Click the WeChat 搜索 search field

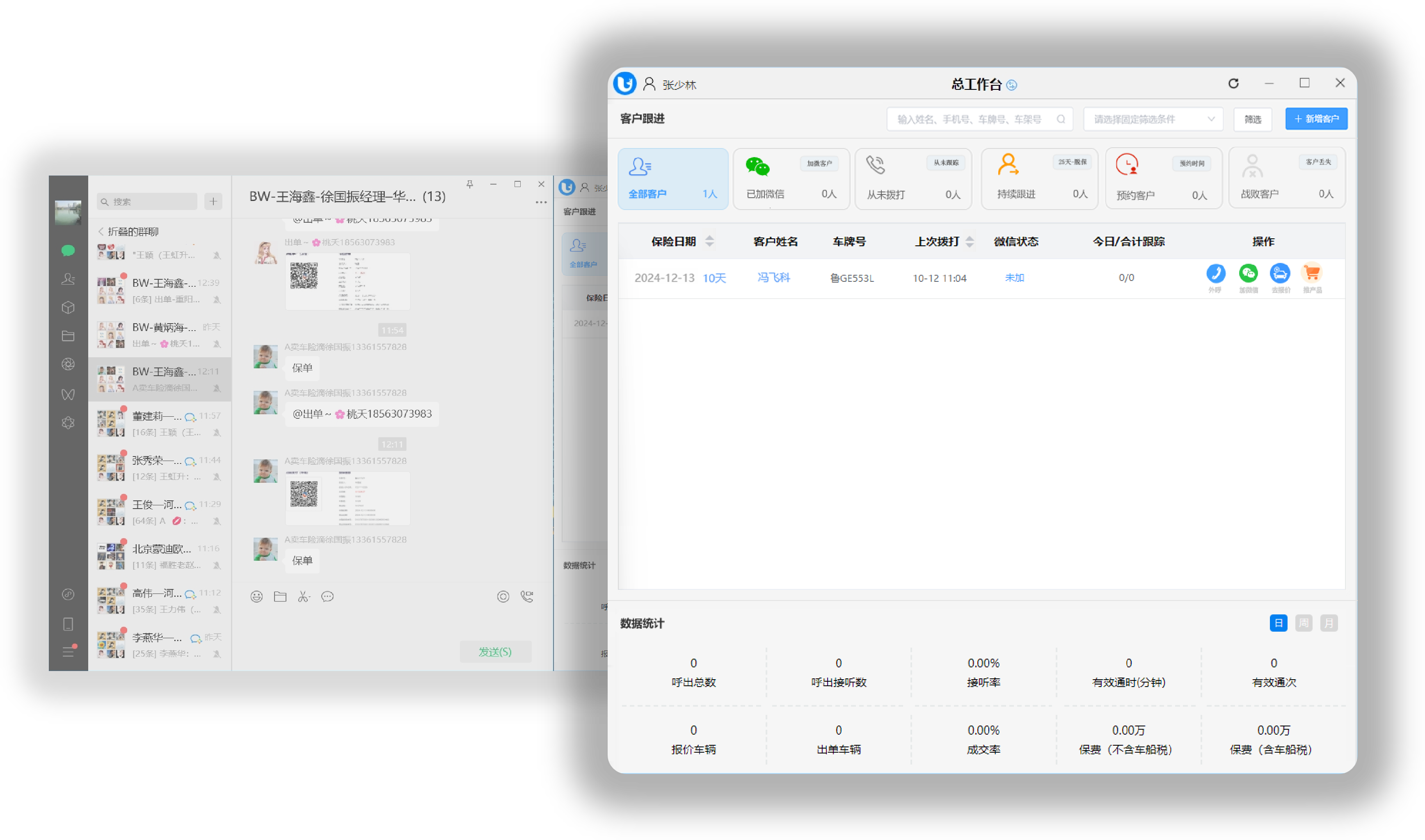pyautogui.click(x=147, y=201)
